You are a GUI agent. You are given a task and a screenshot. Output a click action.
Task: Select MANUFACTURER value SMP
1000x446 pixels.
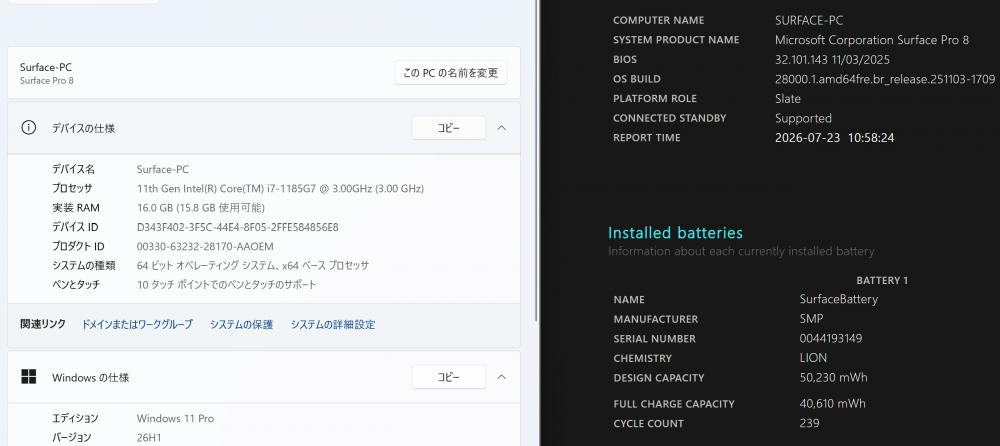click(811, 318)
